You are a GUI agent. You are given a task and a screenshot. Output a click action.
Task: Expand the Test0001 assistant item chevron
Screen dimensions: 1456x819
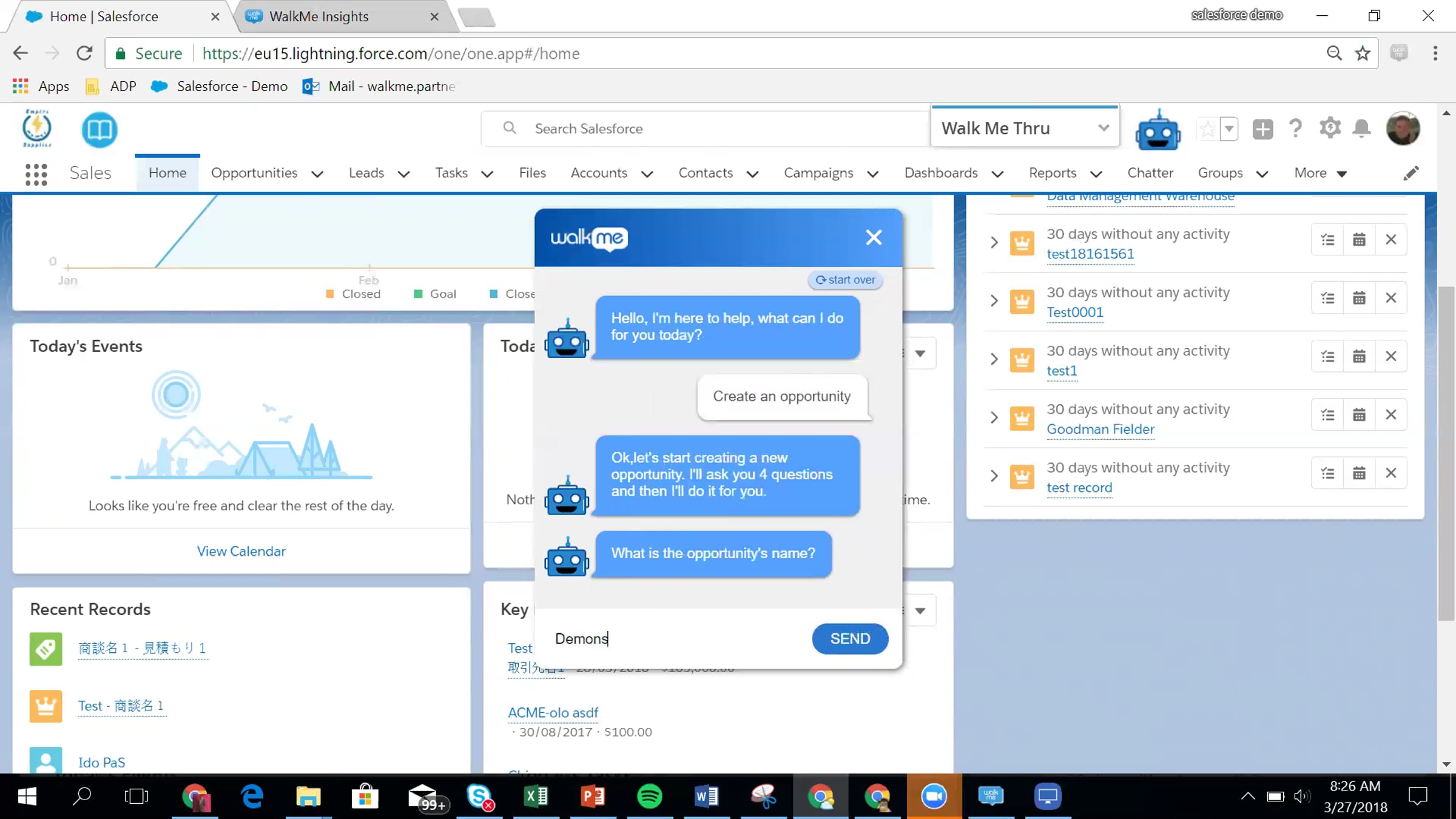[x=994, y=301]
